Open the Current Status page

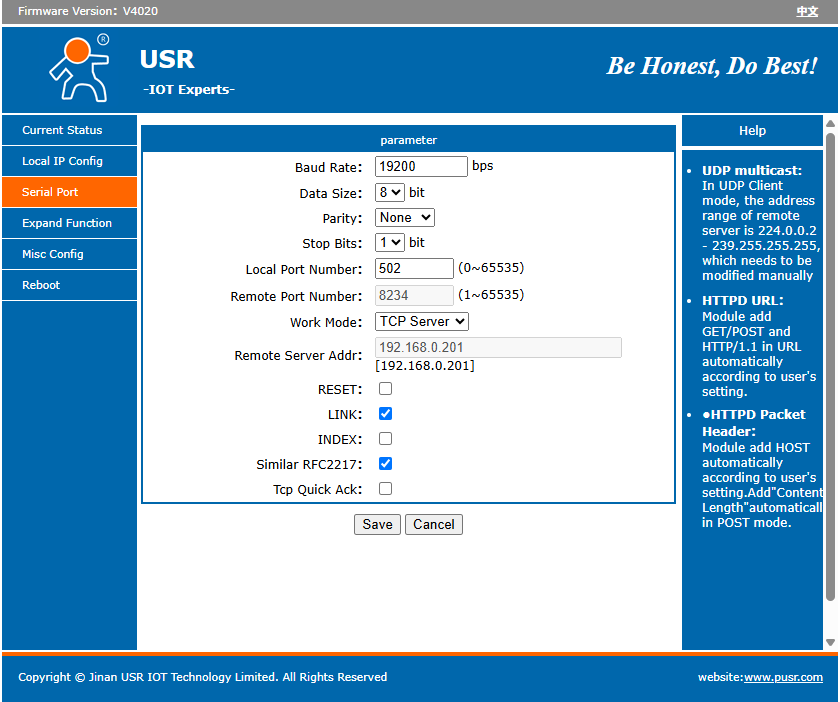coord(69,130)
